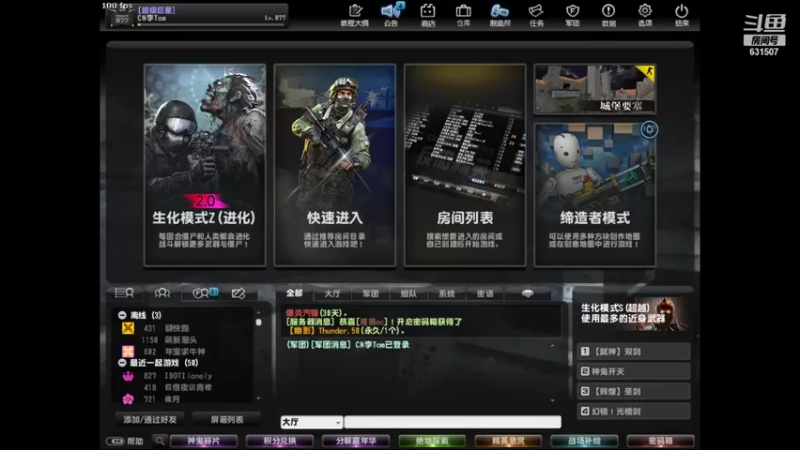The width and height of the screenshot is (800, 450).
Task: Click the 密码箱 event button
Action: 660,441
